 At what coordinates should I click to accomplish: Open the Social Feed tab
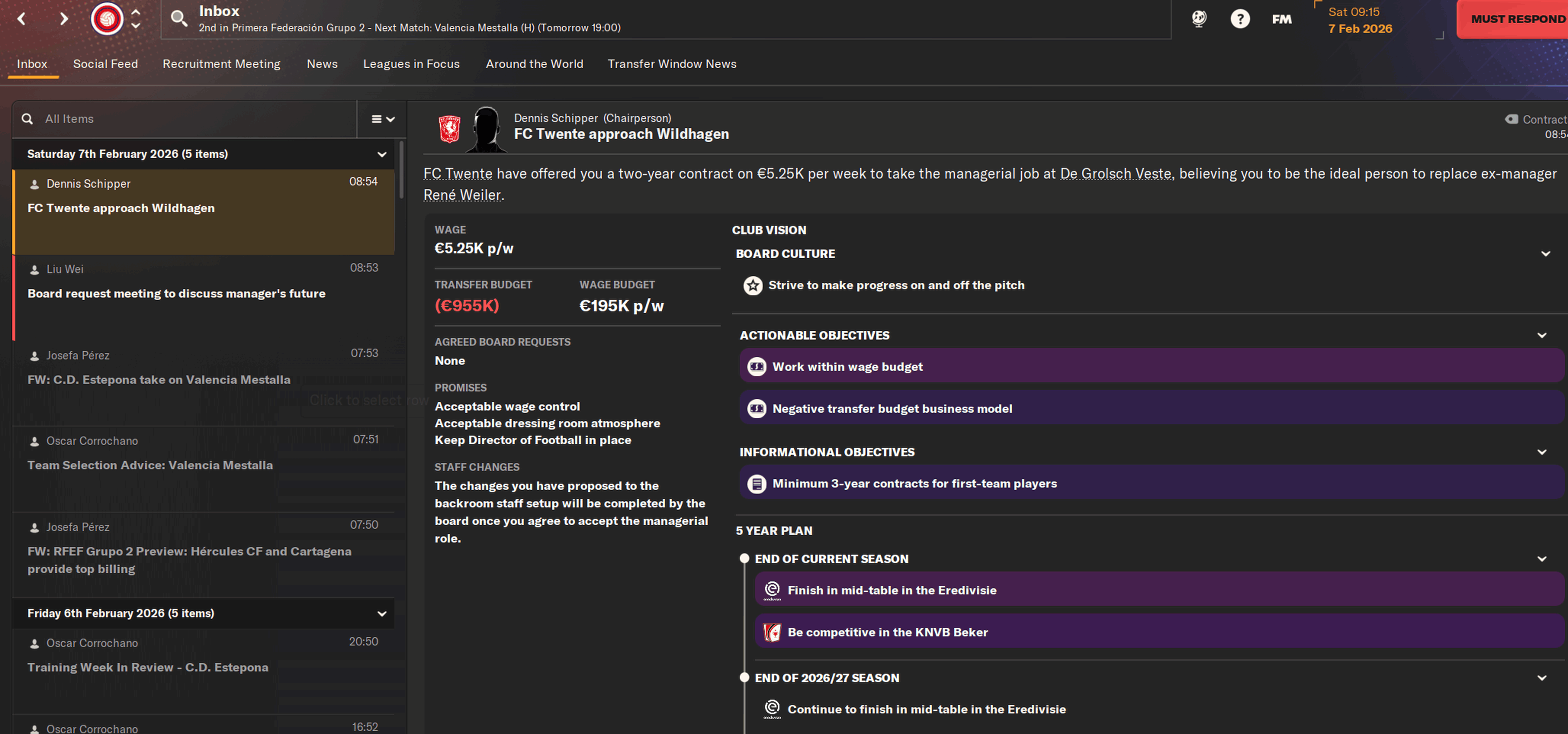pyautogui.click(x=105, y=64)
